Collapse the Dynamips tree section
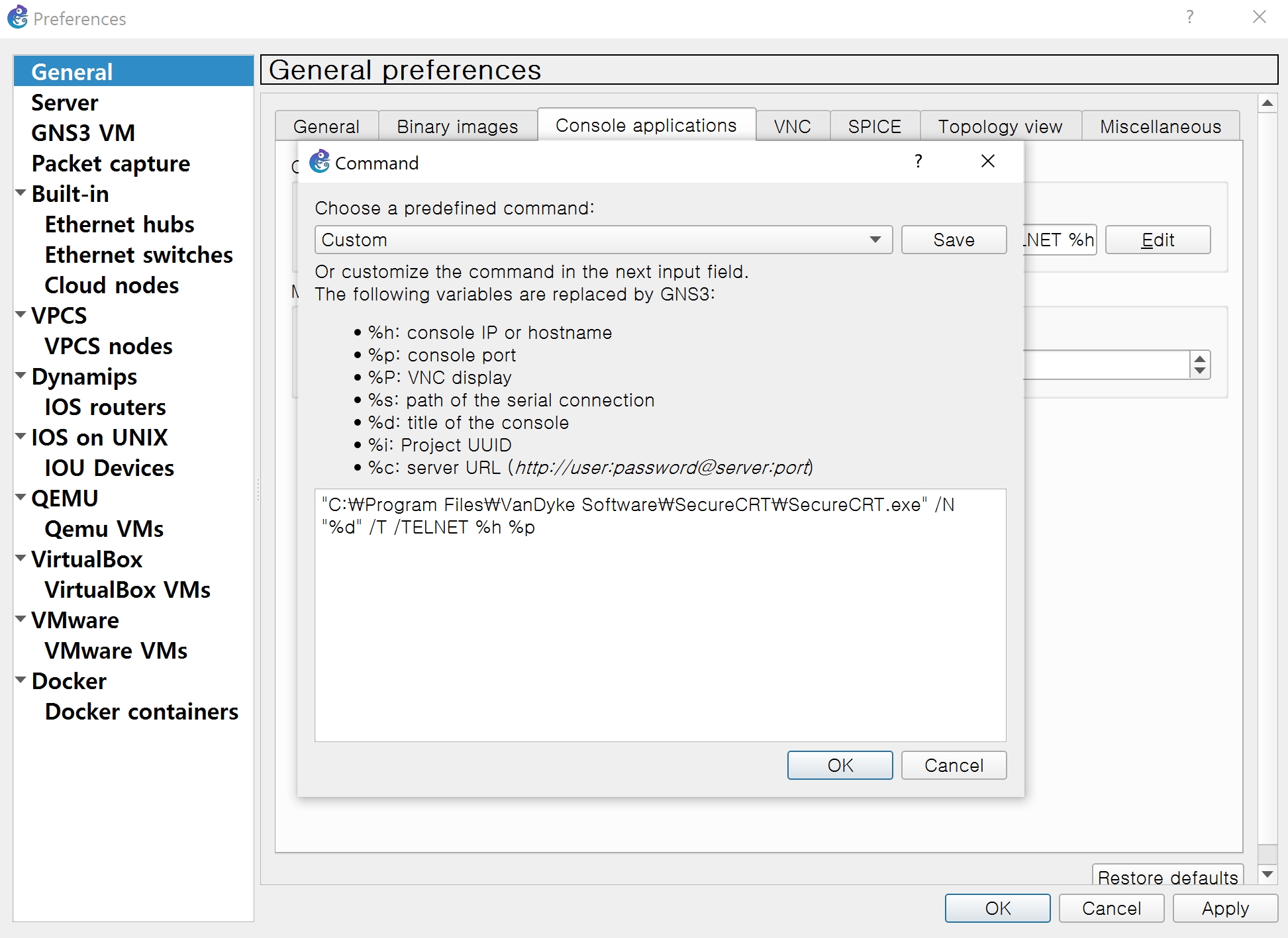 pos(21,376)
